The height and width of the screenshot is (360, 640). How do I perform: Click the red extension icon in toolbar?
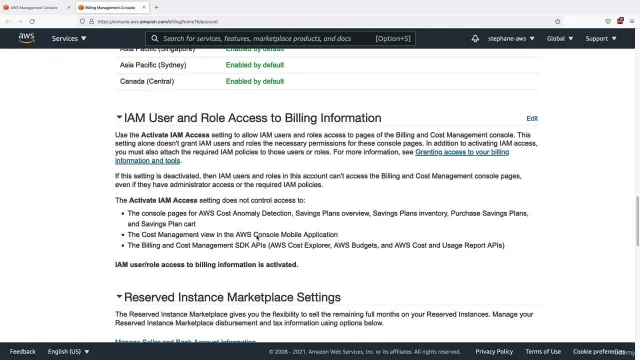620,21
